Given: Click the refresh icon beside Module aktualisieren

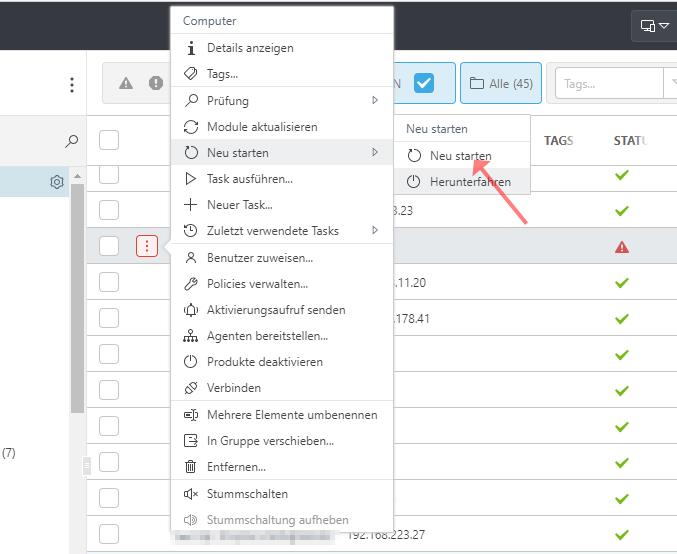Looking at the screenshot, I should 191,127.
